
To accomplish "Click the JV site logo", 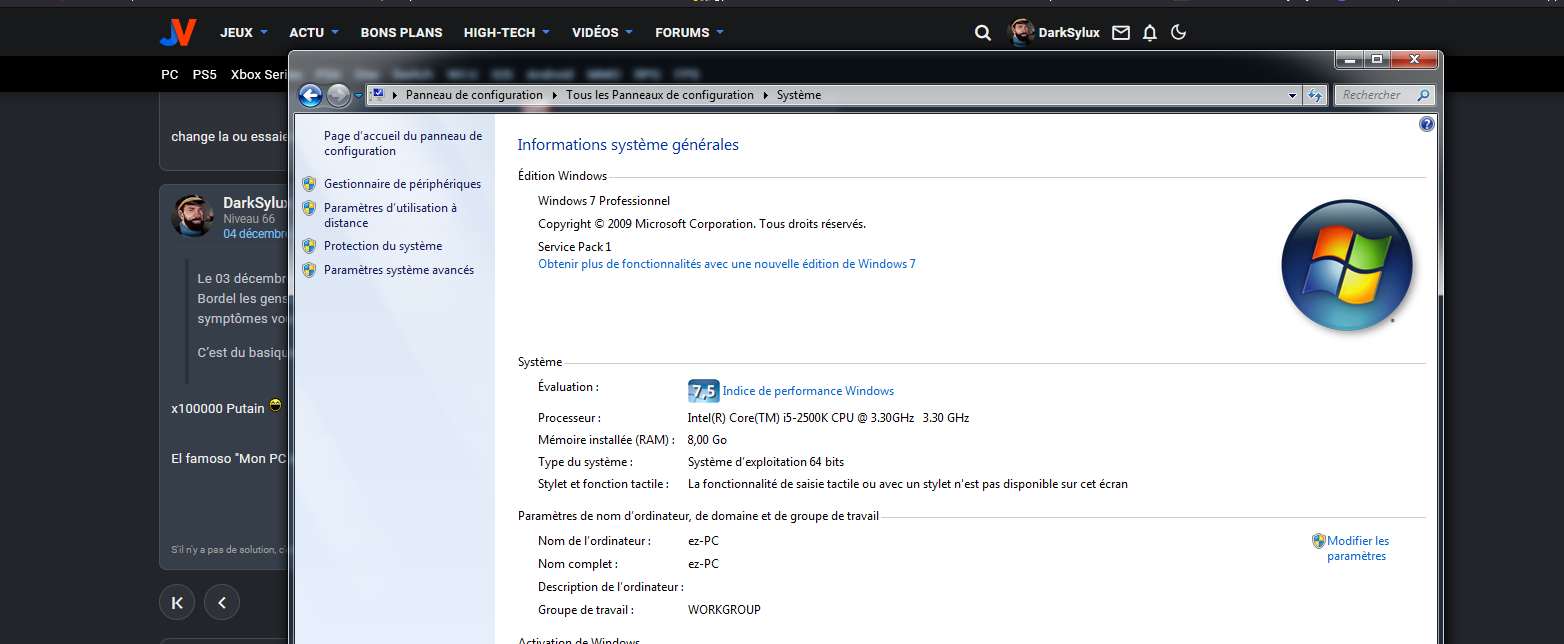I will [x=178, y=32].
